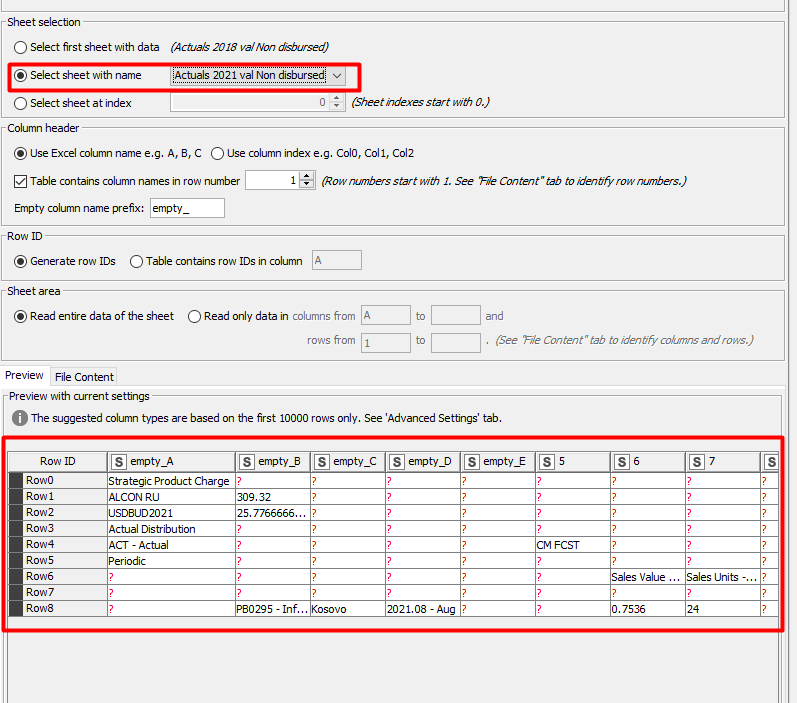Select 'Read only data in' radio button

click(x=194, y=317)
